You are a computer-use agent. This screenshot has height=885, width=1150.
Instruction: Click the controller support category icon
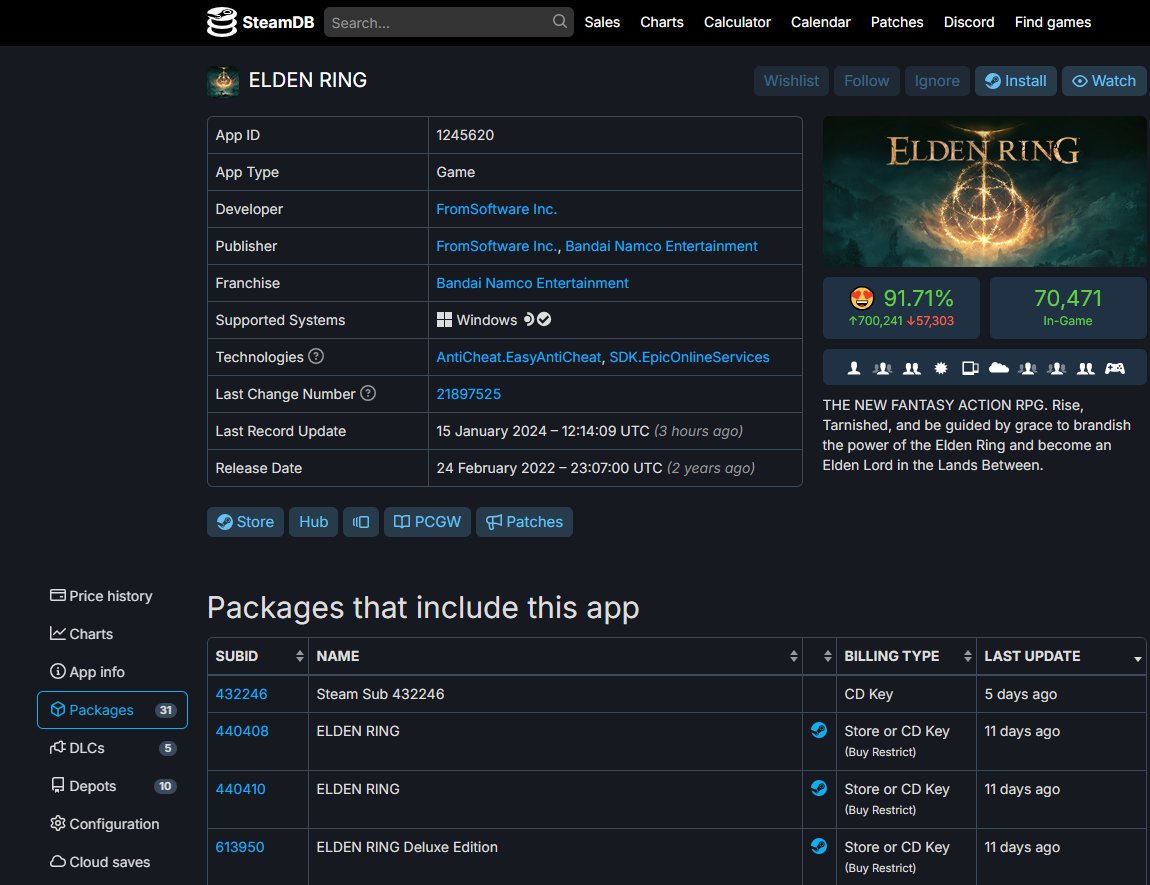tap(1115, 368)
